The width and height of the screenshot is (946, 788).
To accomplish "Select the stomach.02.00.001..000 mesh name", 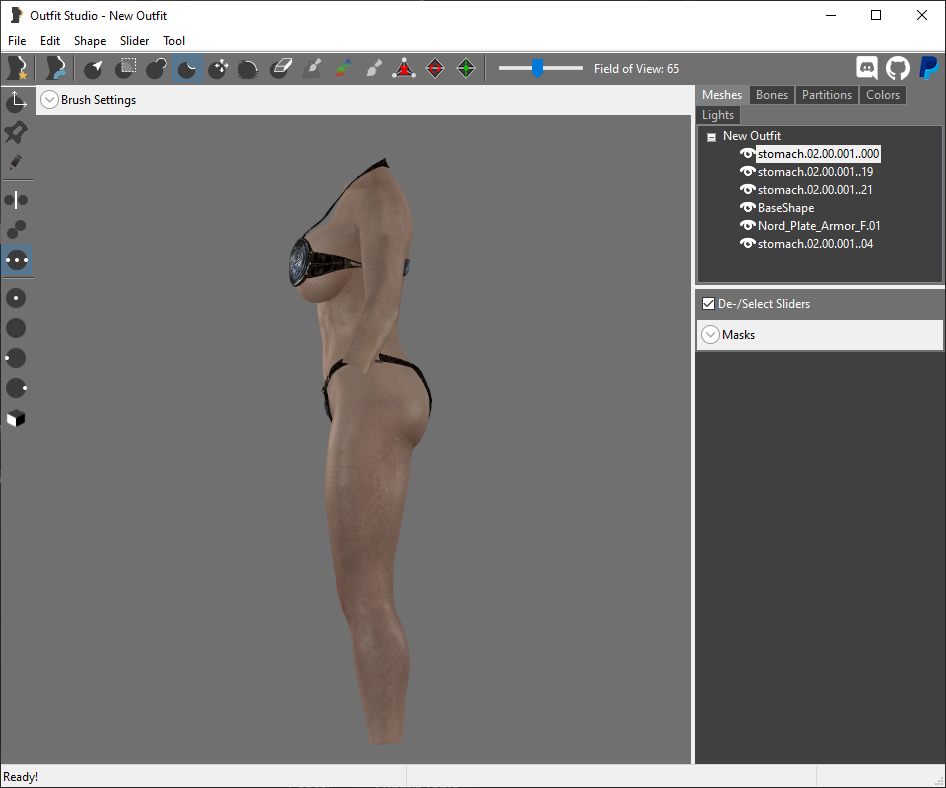I will tap(818, 153).
